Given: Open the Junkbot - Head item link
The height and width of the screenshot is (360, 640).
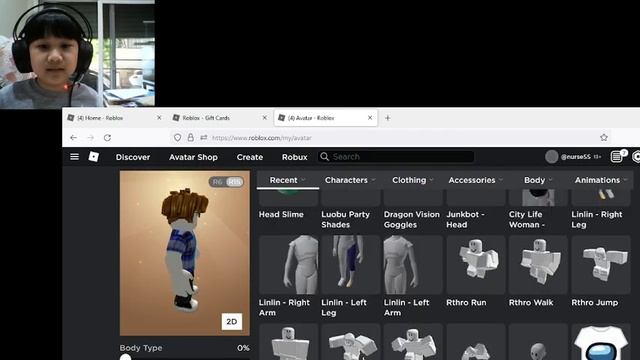Looking at the screenshot, I should (x=465, y=220).
